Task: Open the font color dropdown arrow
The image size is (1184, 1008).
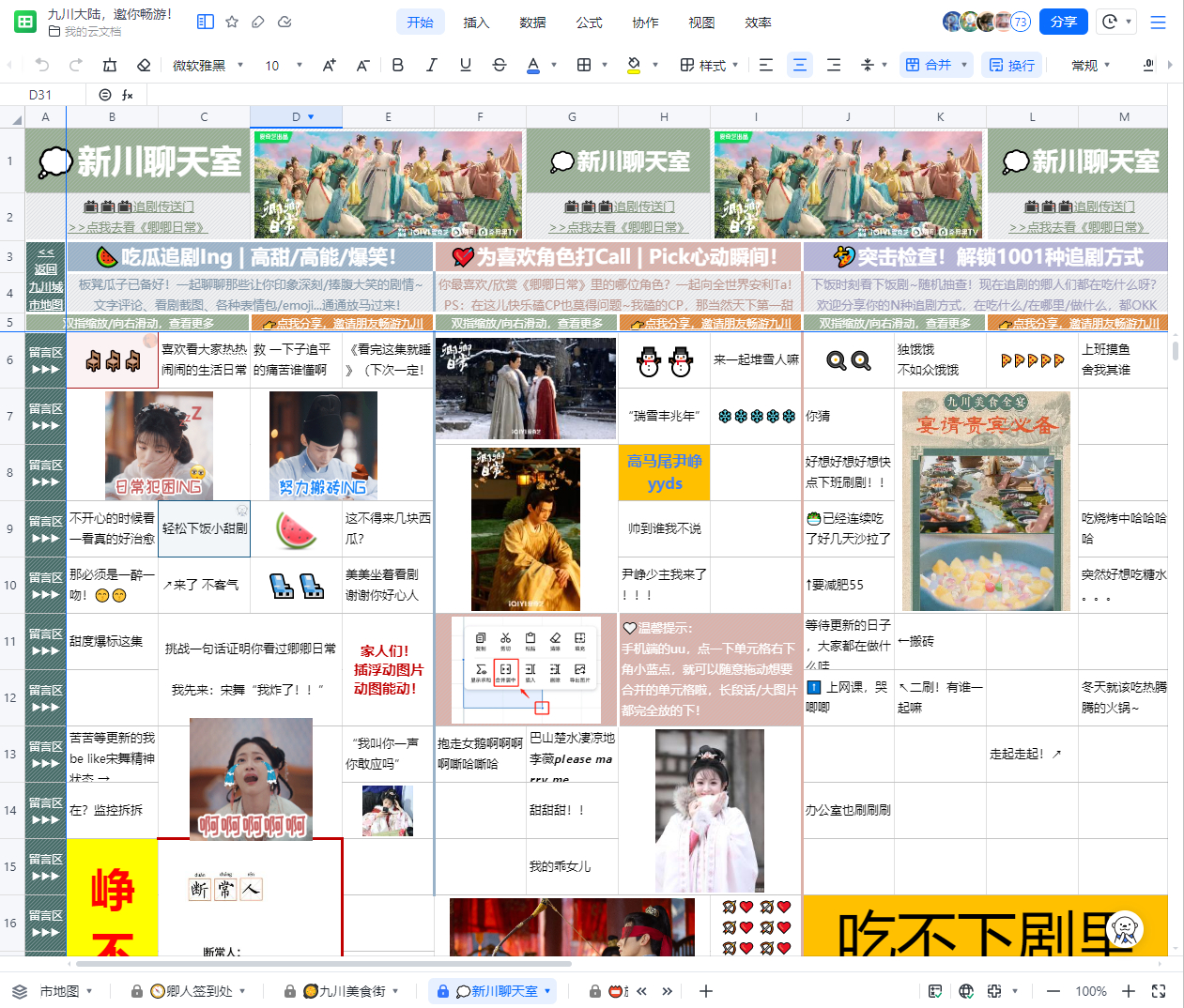Action: [x=554, y=65]
